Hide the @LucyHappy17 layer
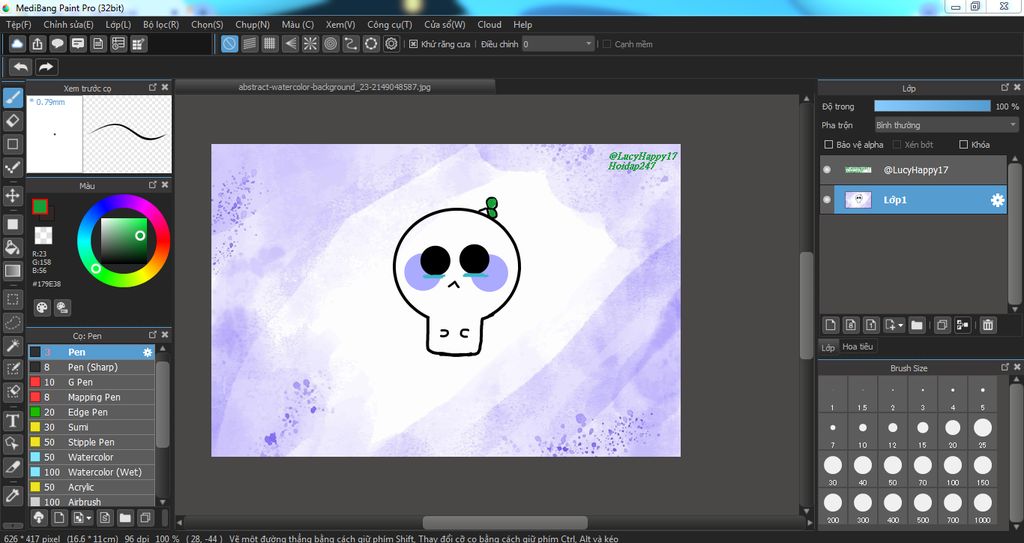Screen dimensions: 1024x543 click(827, 169)
